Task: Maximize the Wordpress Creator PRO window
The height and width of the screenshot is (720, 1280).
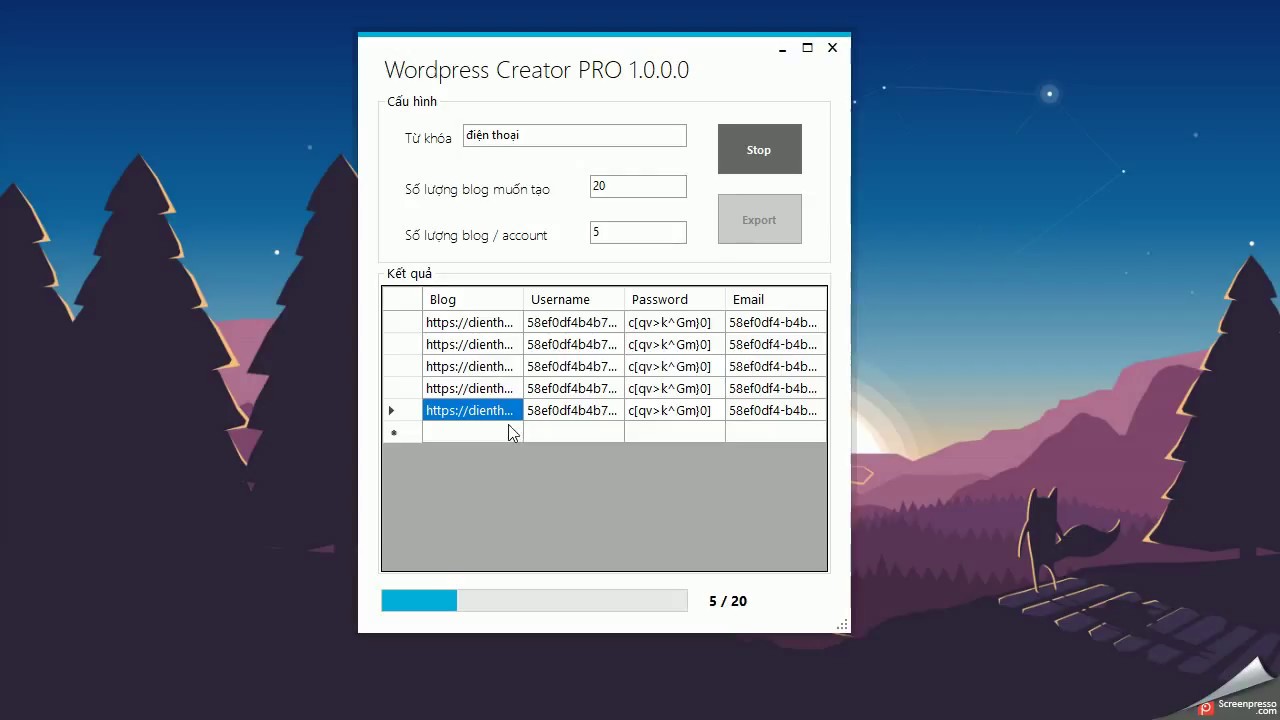Action: click(x=807, y=48)
